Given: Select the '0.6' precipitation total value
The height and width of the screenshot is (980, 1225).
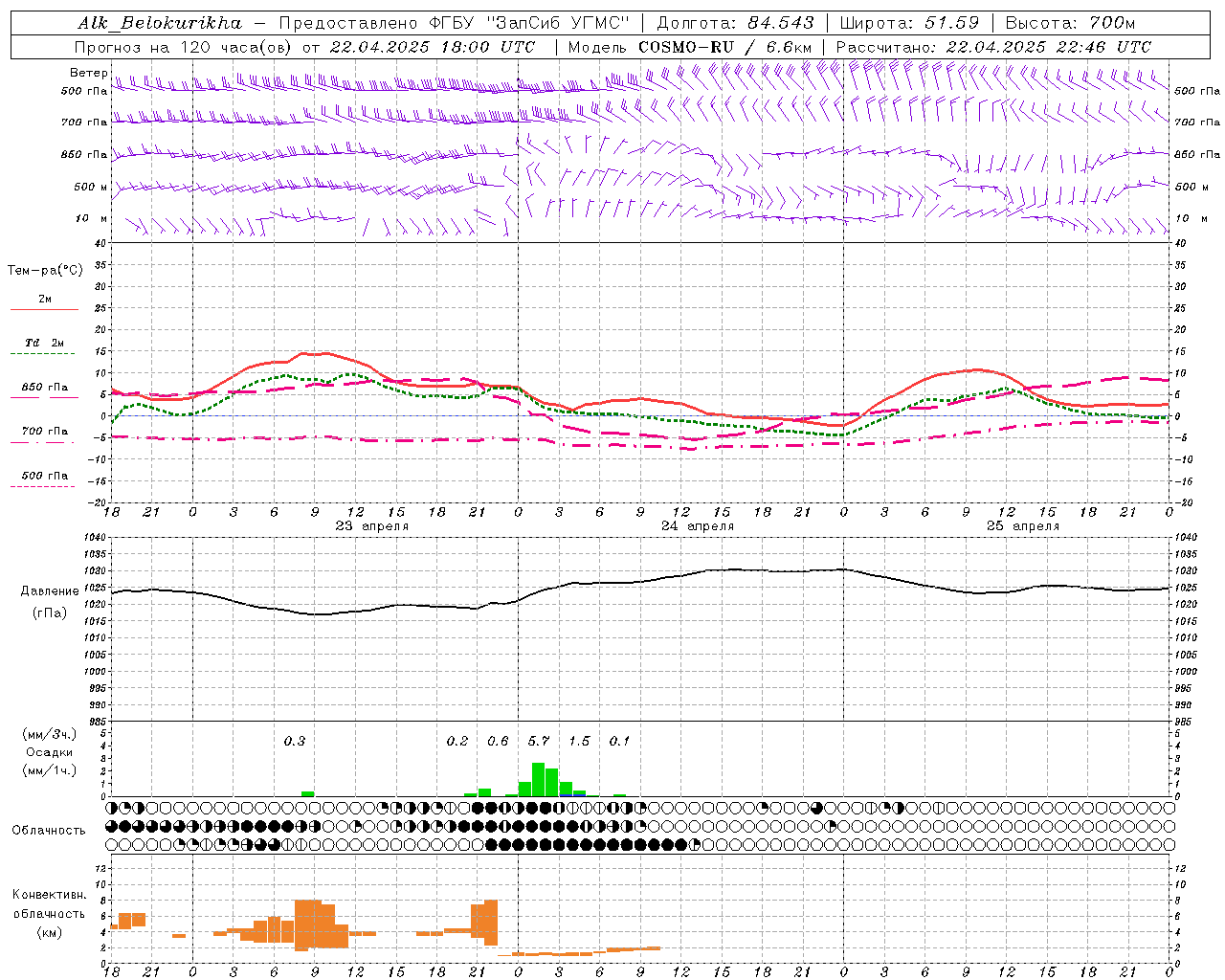Looking at the screenshot, I should [498, 742].
